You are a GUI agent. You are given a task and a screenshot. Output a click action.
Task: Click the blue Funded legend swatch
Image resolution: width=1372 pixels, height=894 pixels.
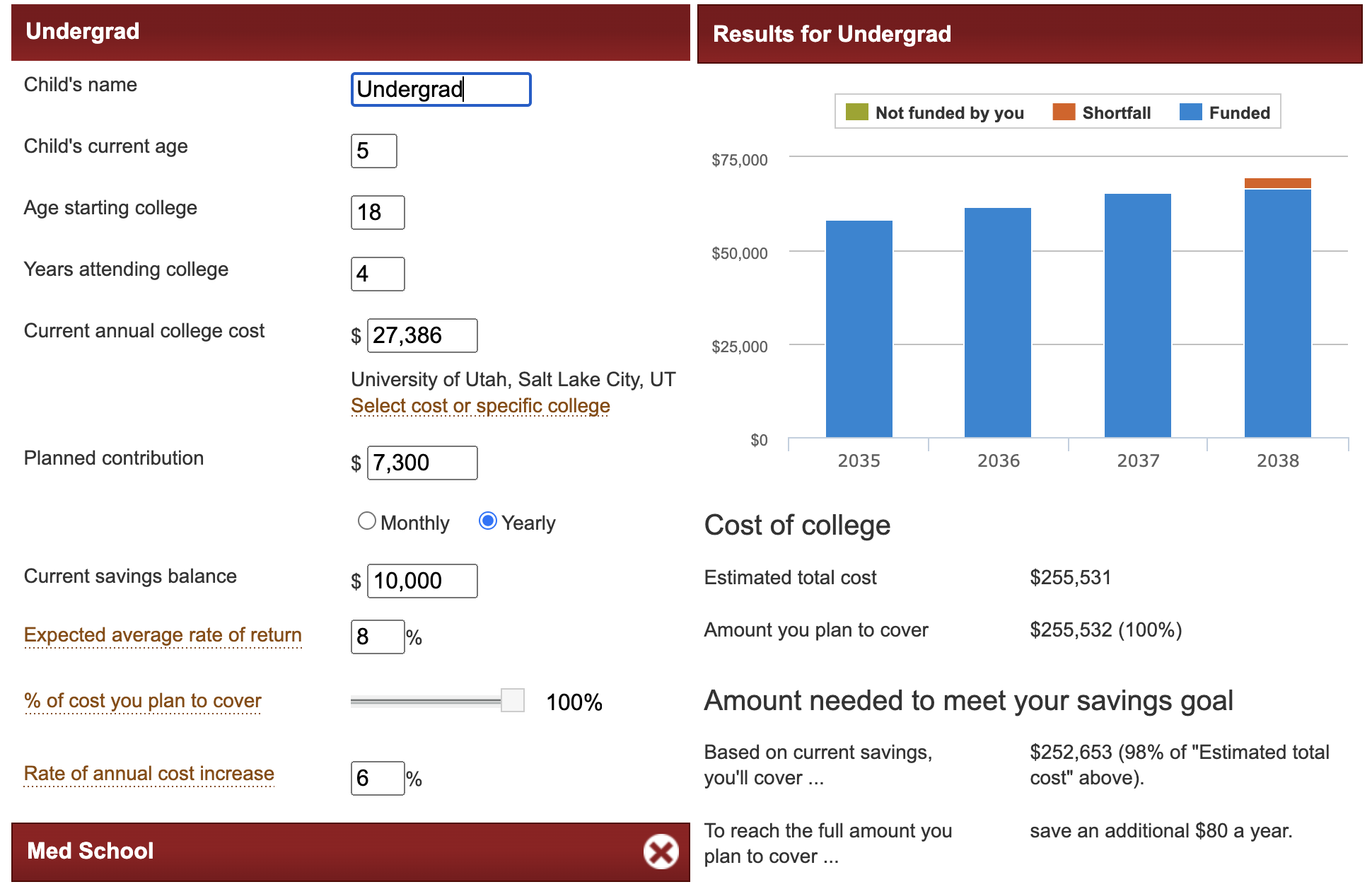coord(1190,112)
